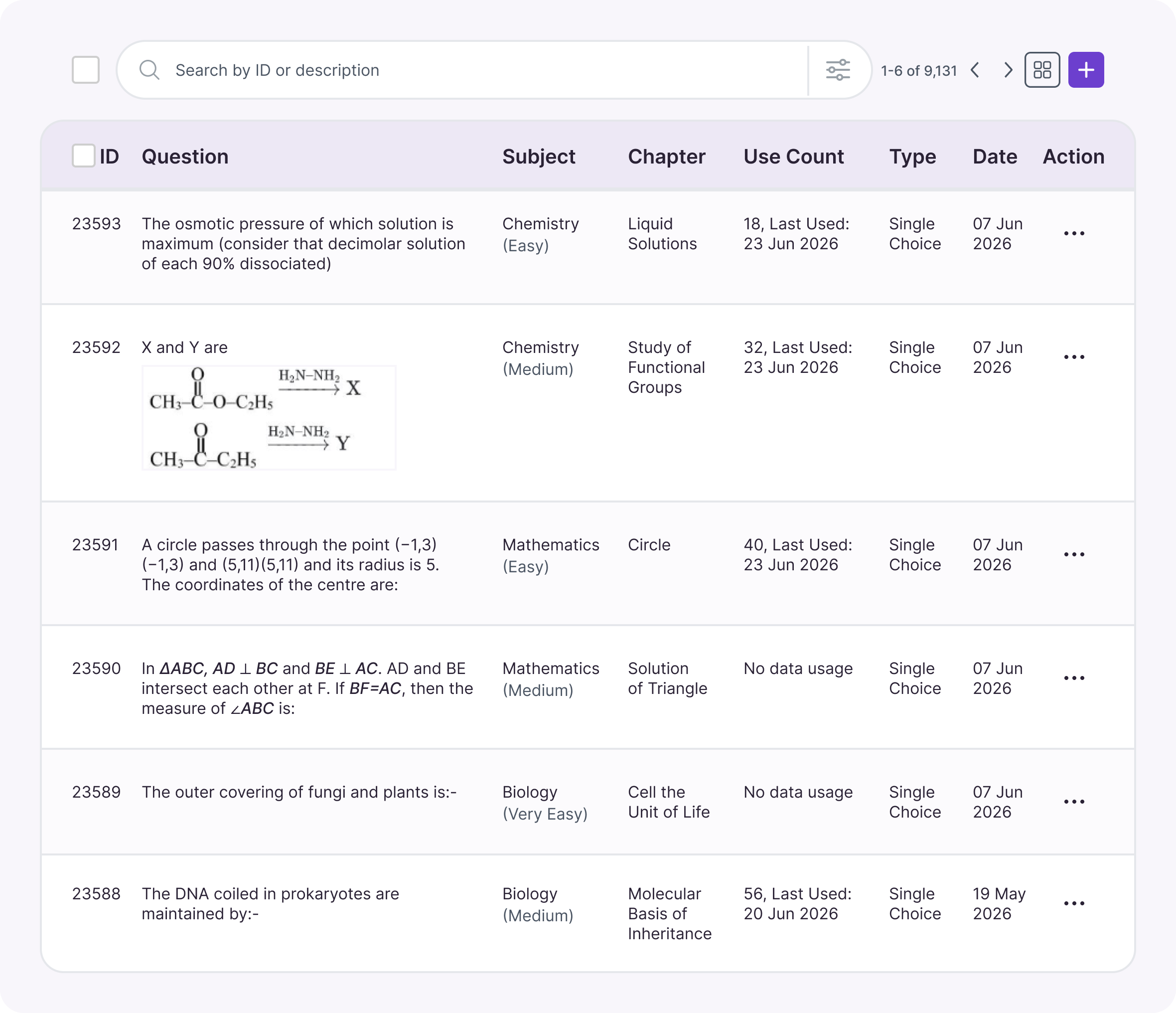This screenshot has height=1013, width=1176.
Task: Open three-dot menu for question 23591
Action: [x=1074, y=554]
